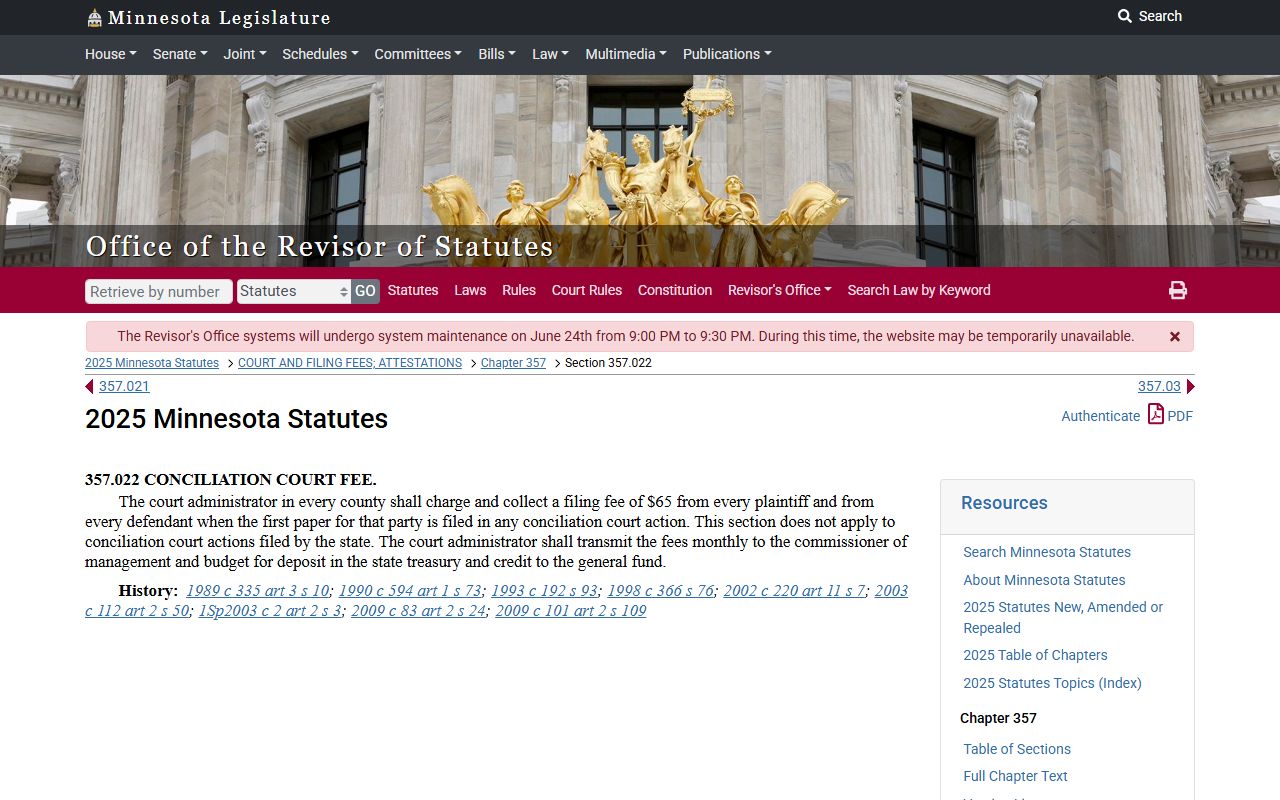Open 2025 Table of Chapters link
The width and height of the screenshot is (1280, 800).
[x=1035, y=655]
